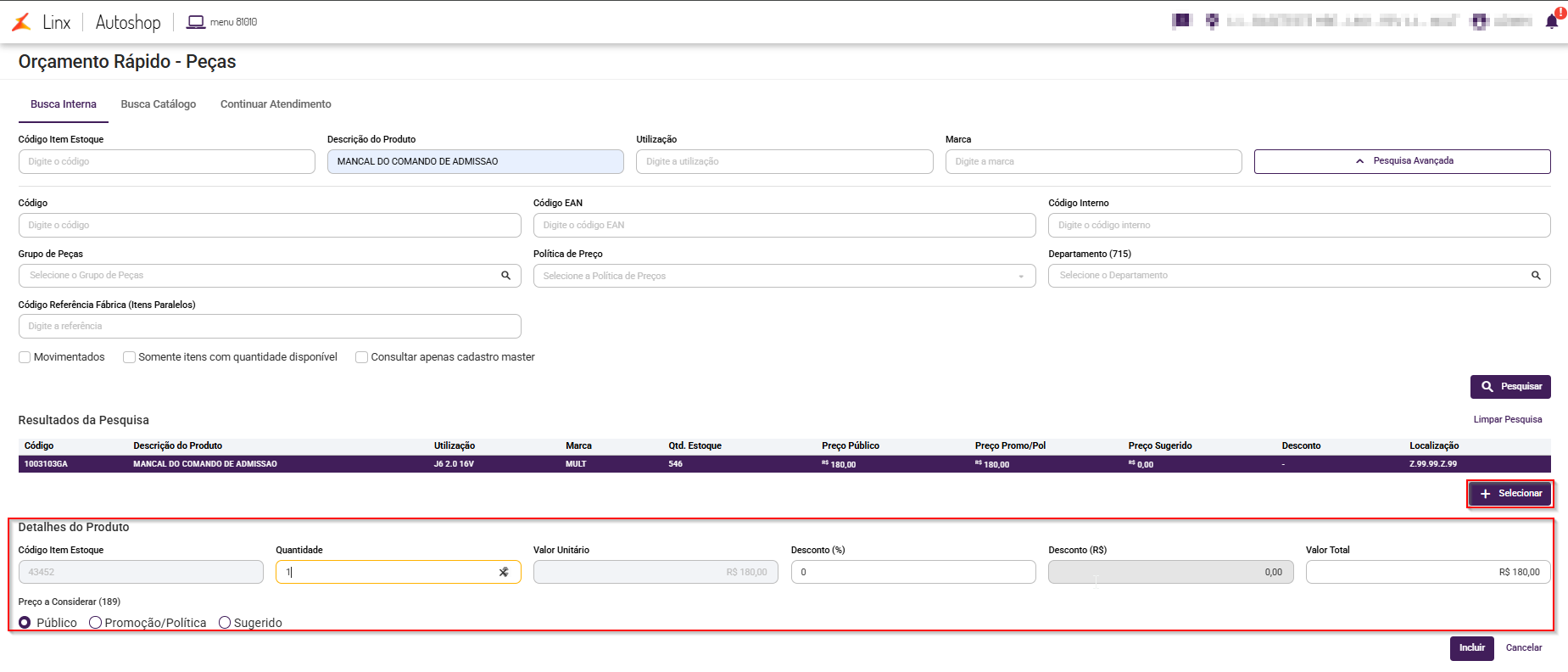Open the Continuar Atendimento tab
This screenshot has height=672, width=1568.
[276, 104]
